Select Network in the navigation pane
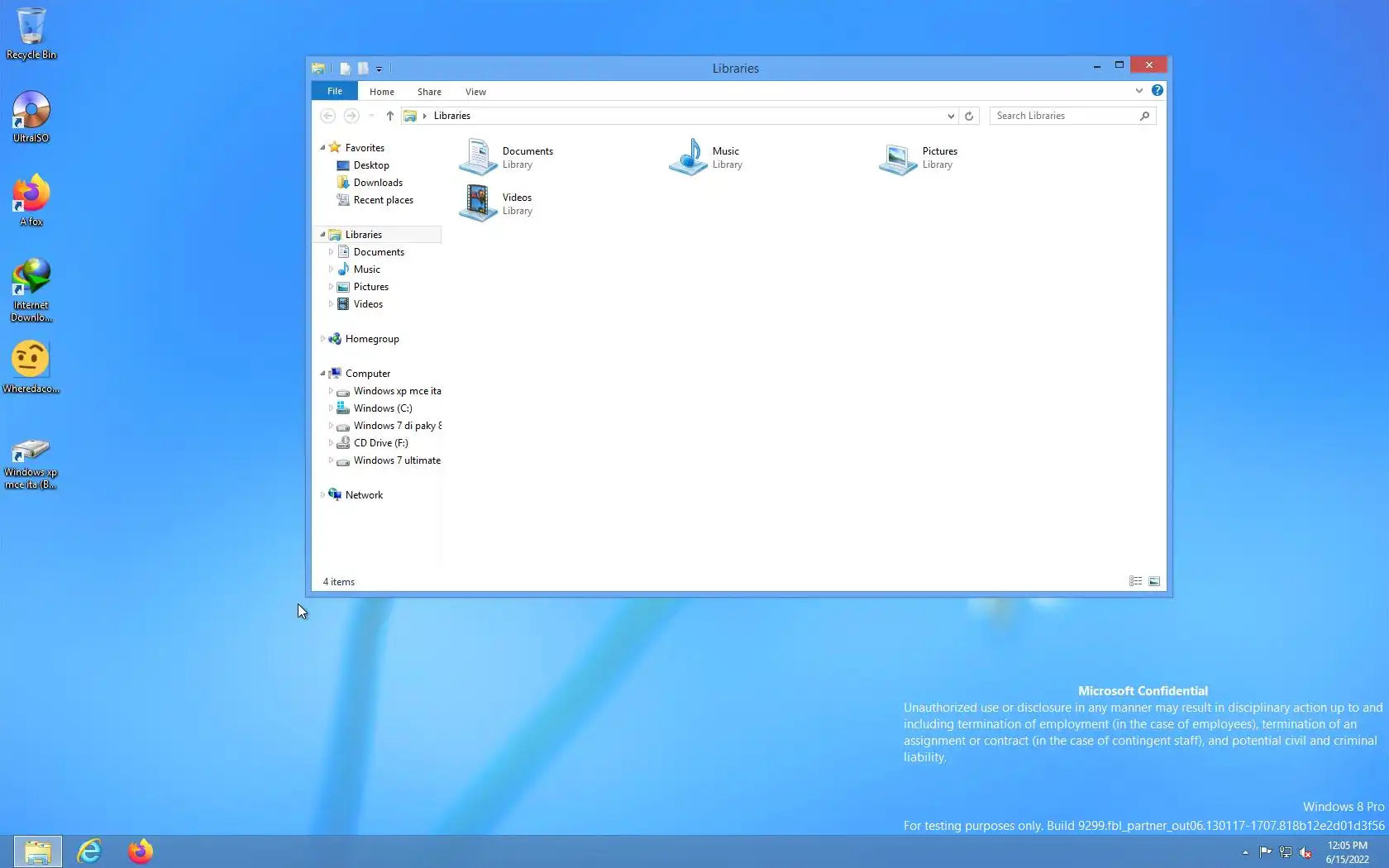The image size is (1389, 868). [x=364, y=495]
